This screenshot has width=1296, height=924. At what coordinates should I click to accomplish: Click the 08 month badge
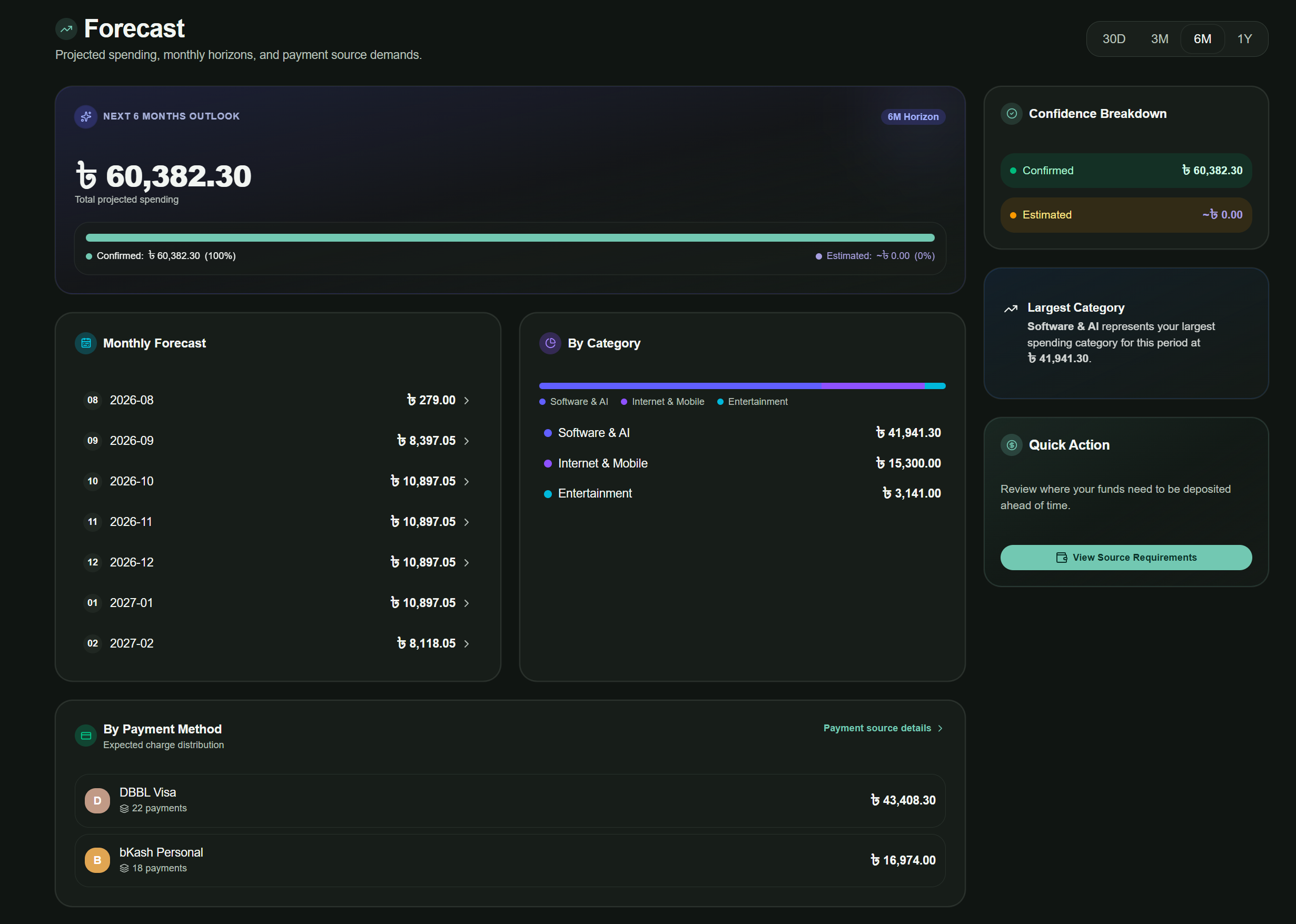point(93,400)
